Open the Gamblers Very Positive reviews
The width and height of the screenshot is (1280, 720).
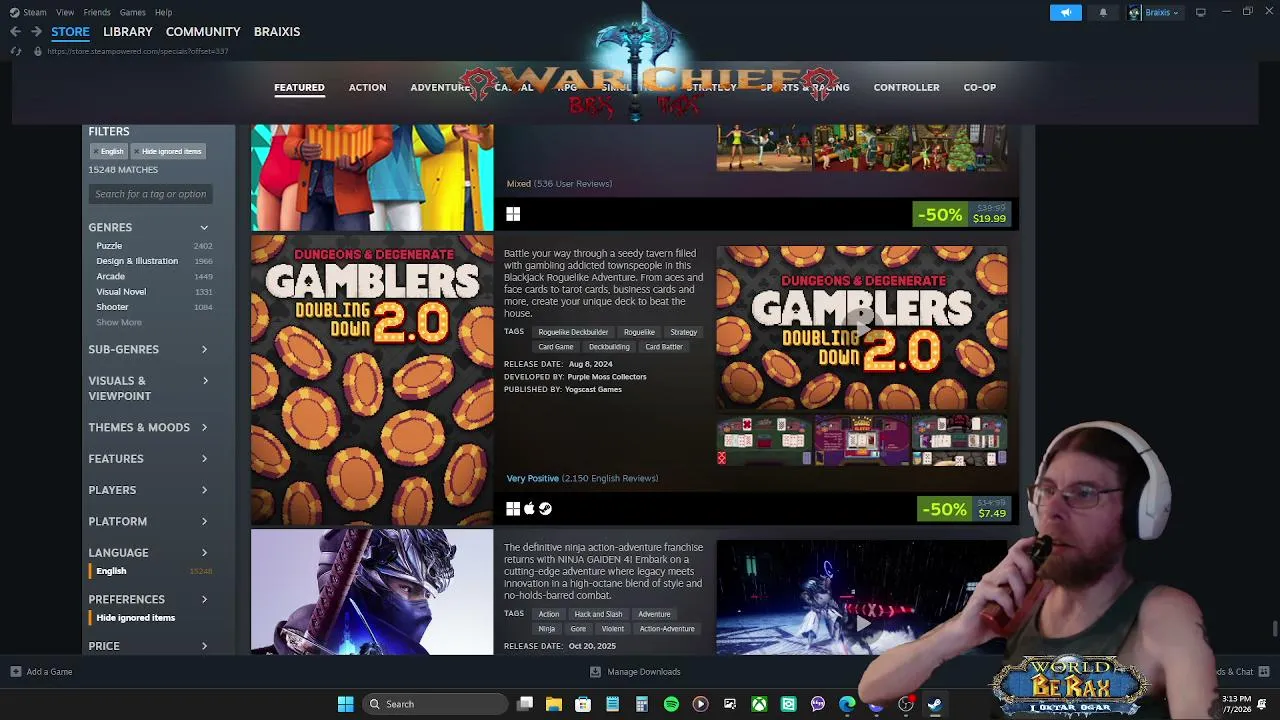(x=582, y=478)
